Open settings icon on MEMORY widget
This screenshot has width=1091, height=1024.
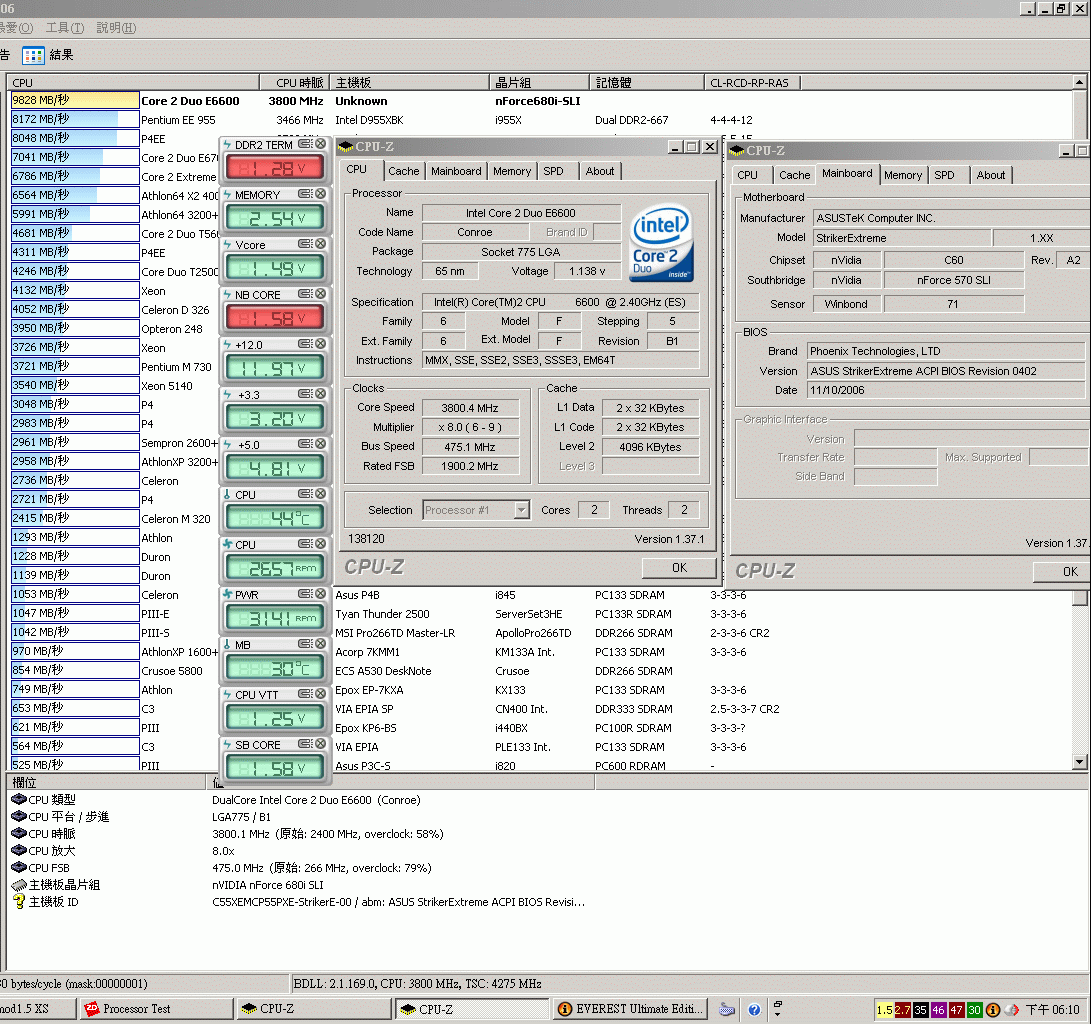(x=305, y=194)
